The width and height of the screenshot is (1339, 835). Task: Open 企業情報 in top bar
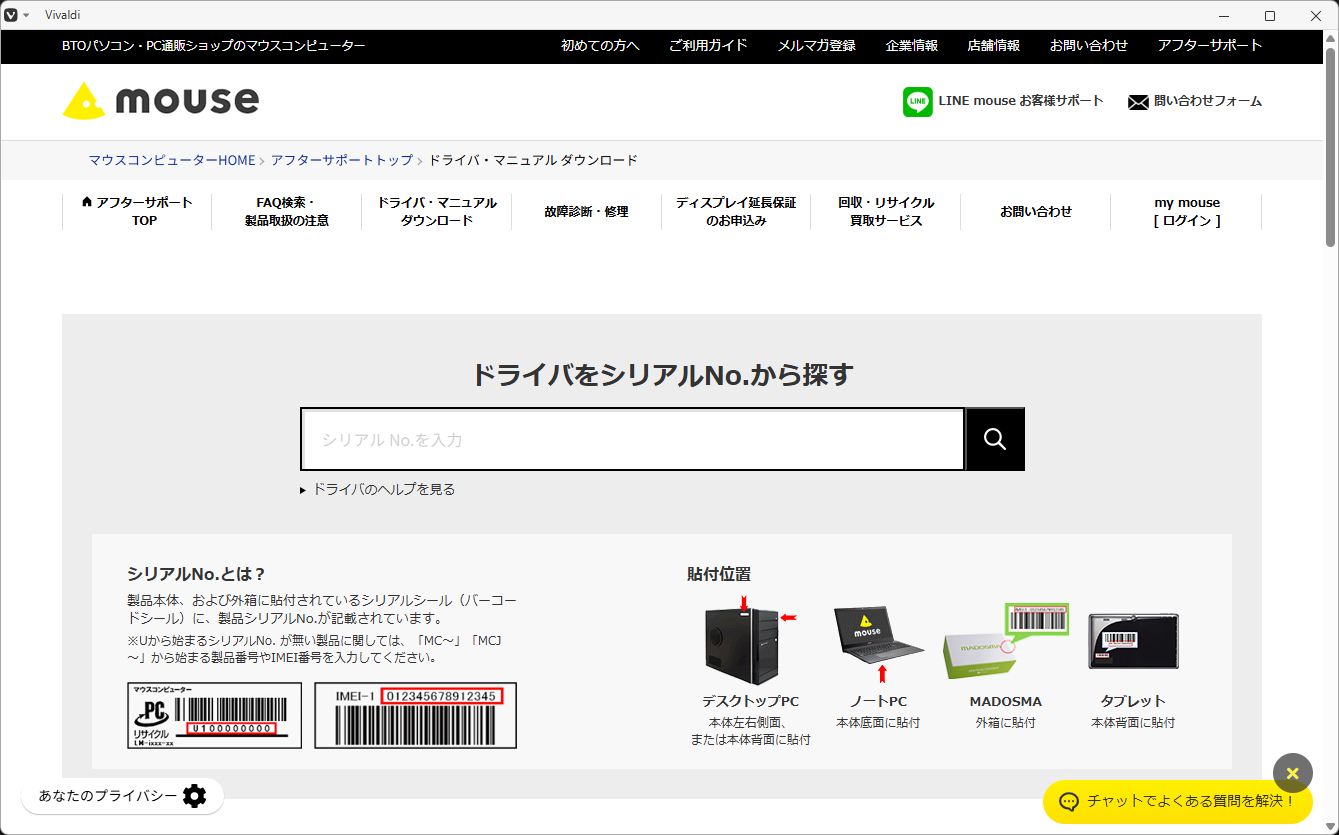click(x=911, y=46)
